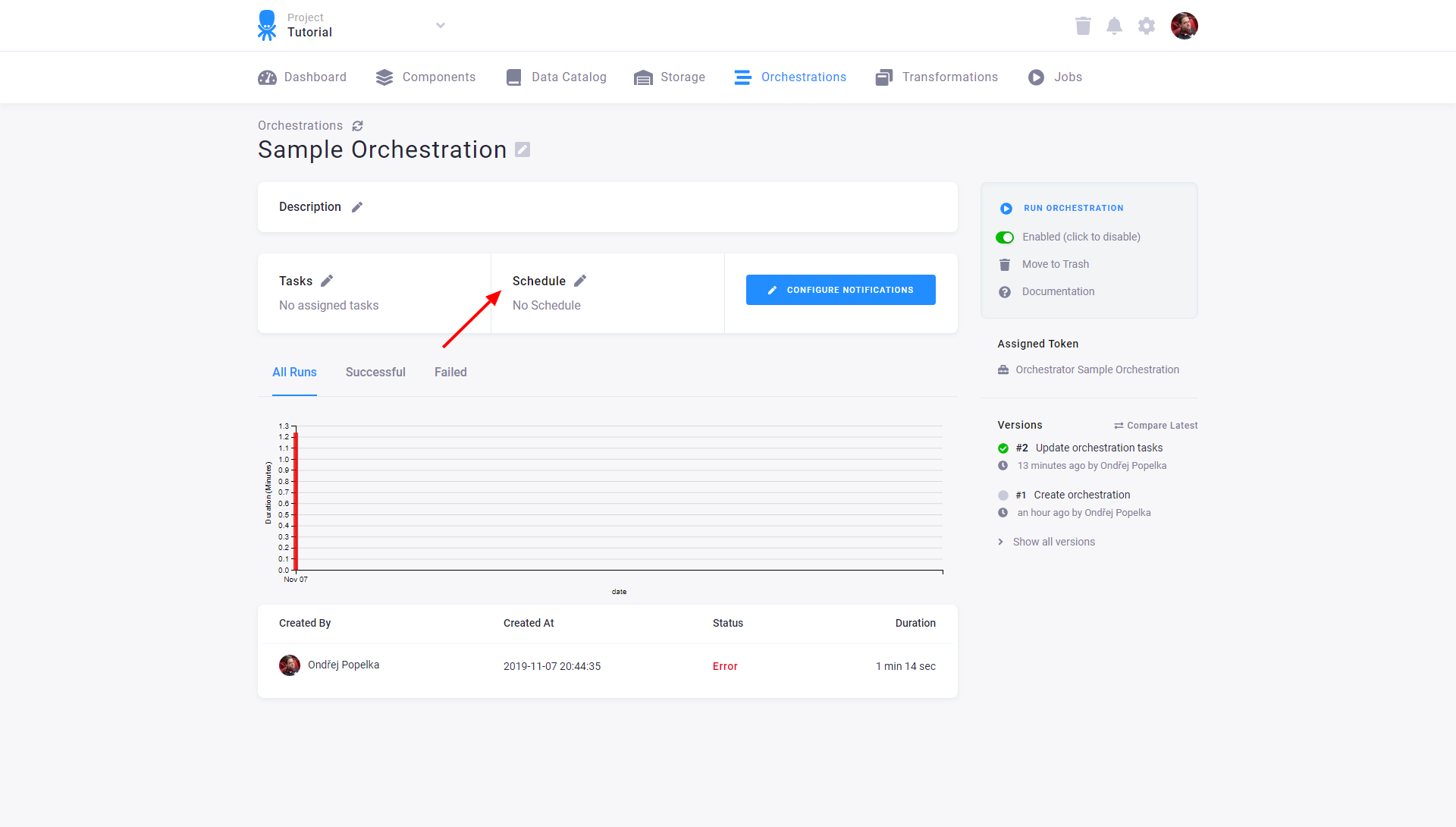Switch to the Failed runs tab
This screenshot has height=827, width=1456.
tap(450, 372)
